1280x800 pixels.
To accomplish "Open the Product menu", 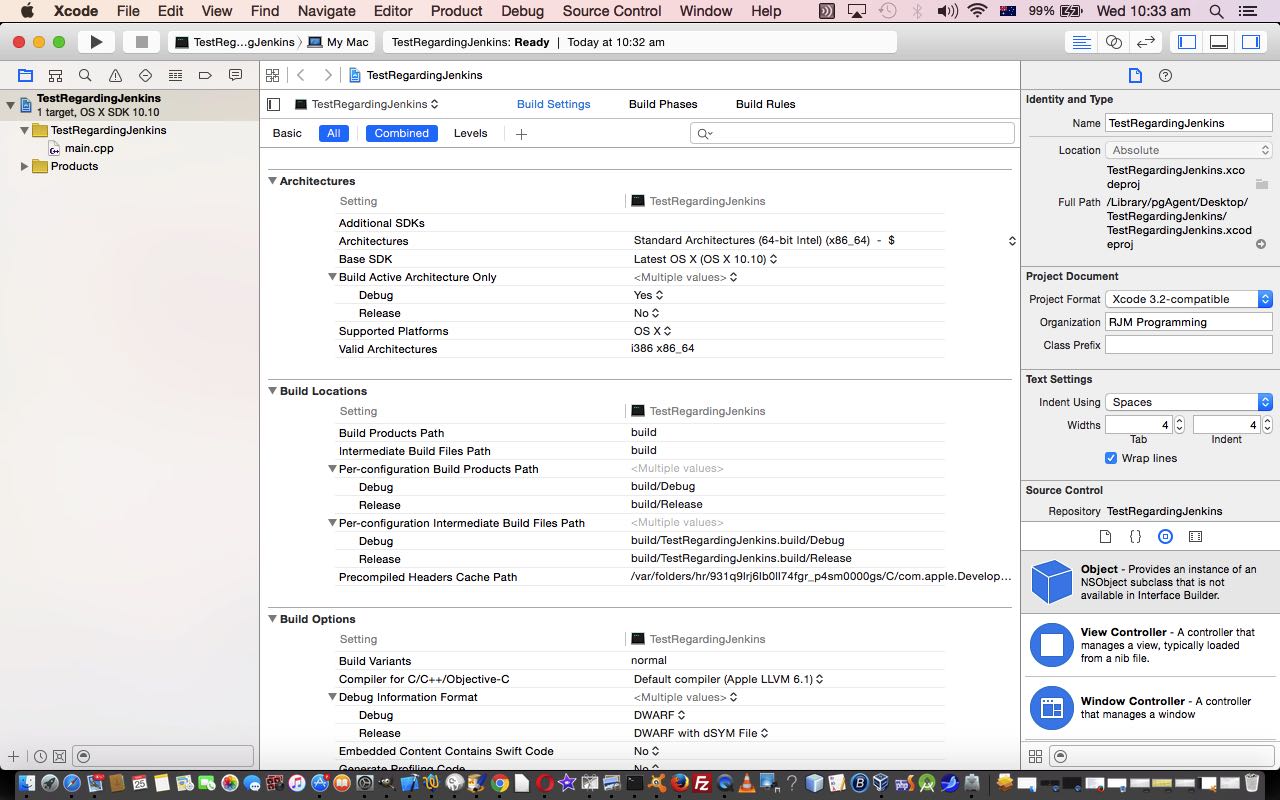I will click(456, 11).
